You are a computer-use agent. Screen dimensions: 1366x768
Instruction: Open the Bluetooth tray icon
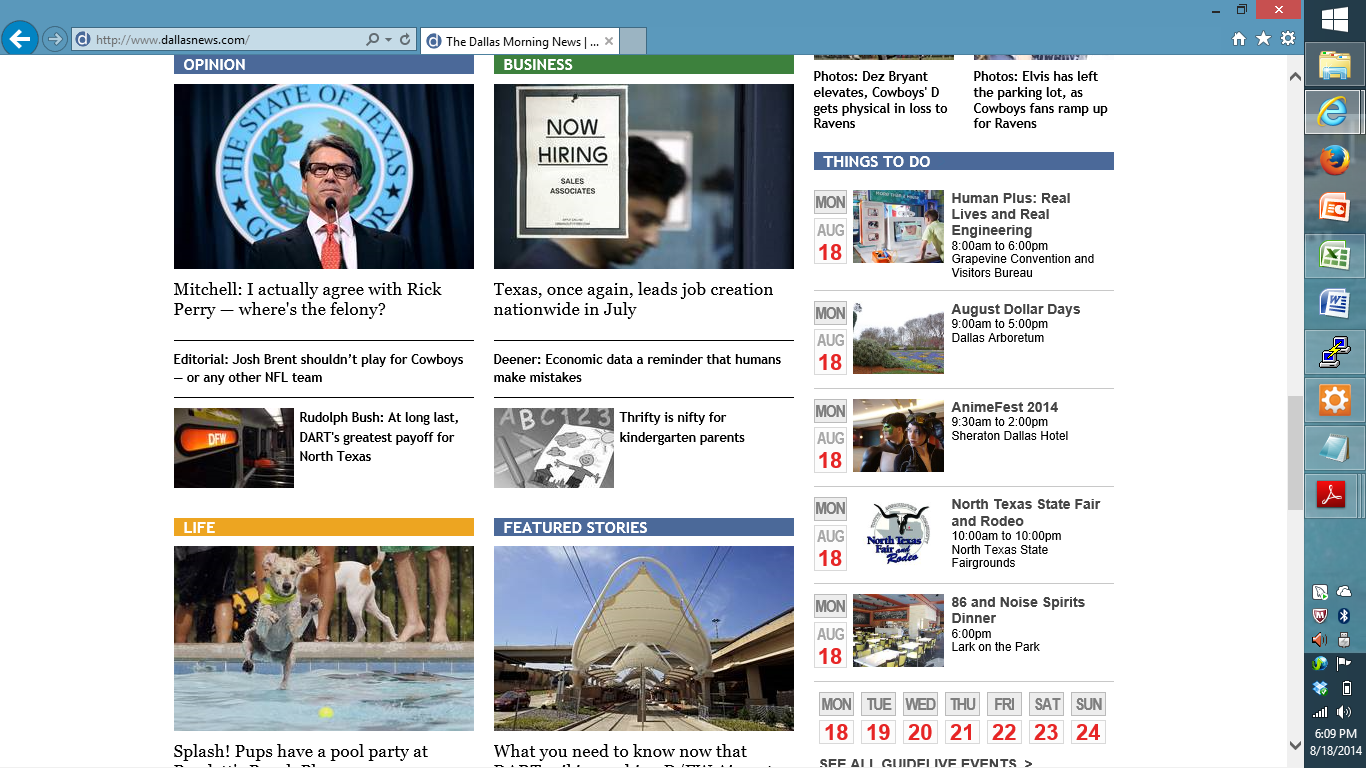click(1344, 616)
